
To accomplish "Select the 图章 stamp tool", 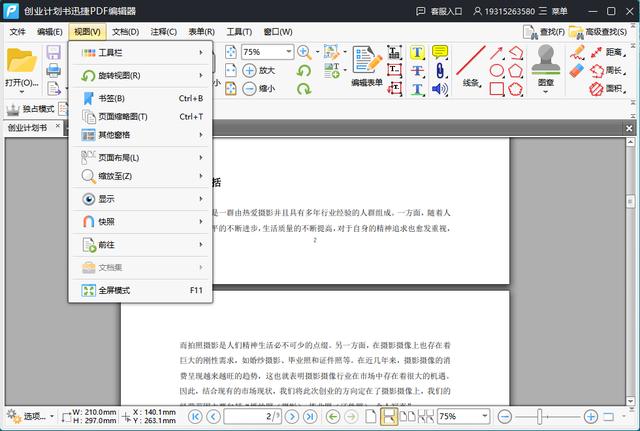I will (546, 69).
